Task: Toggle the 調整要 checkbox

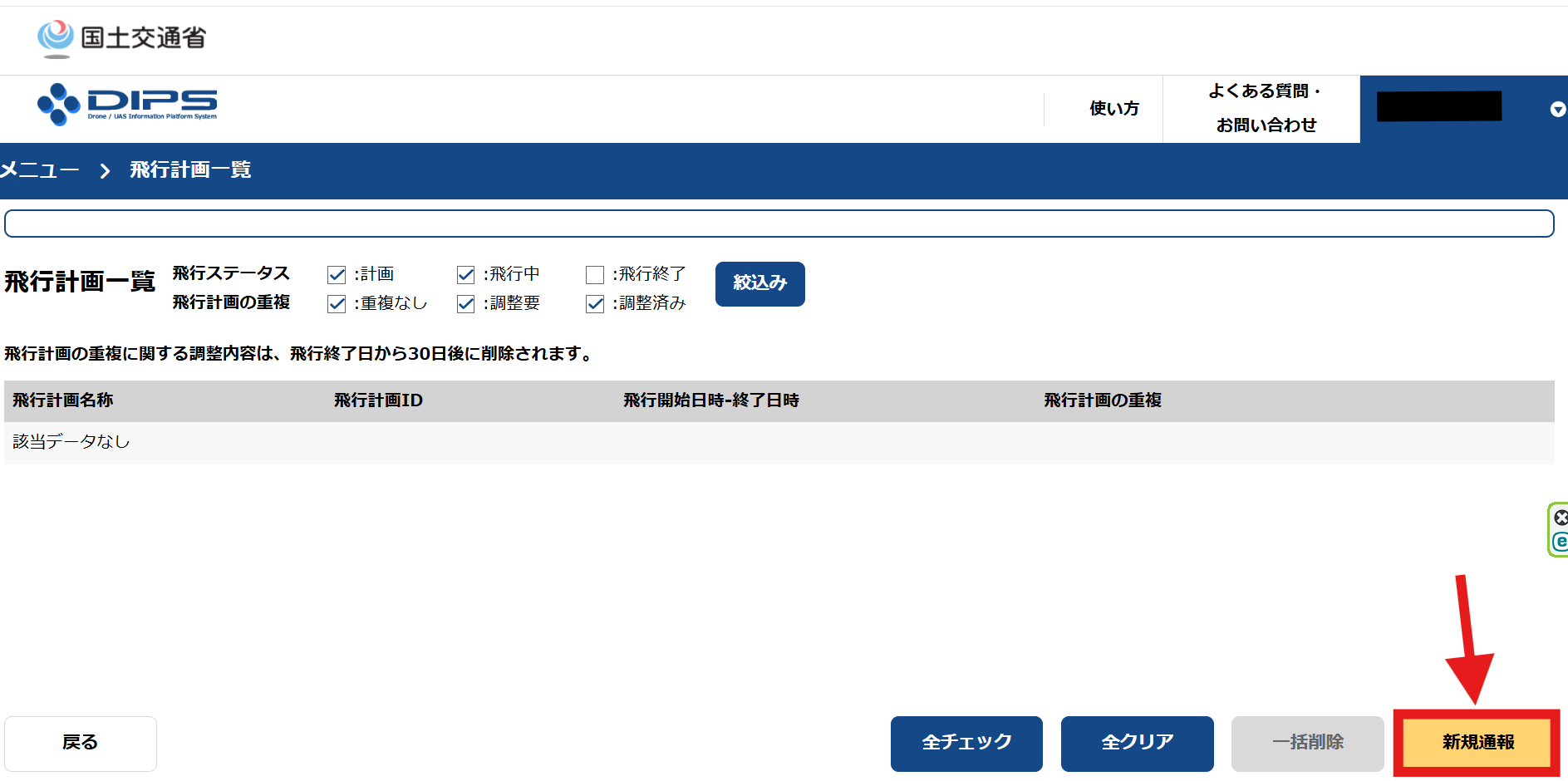Action: (x=465, y=304)
